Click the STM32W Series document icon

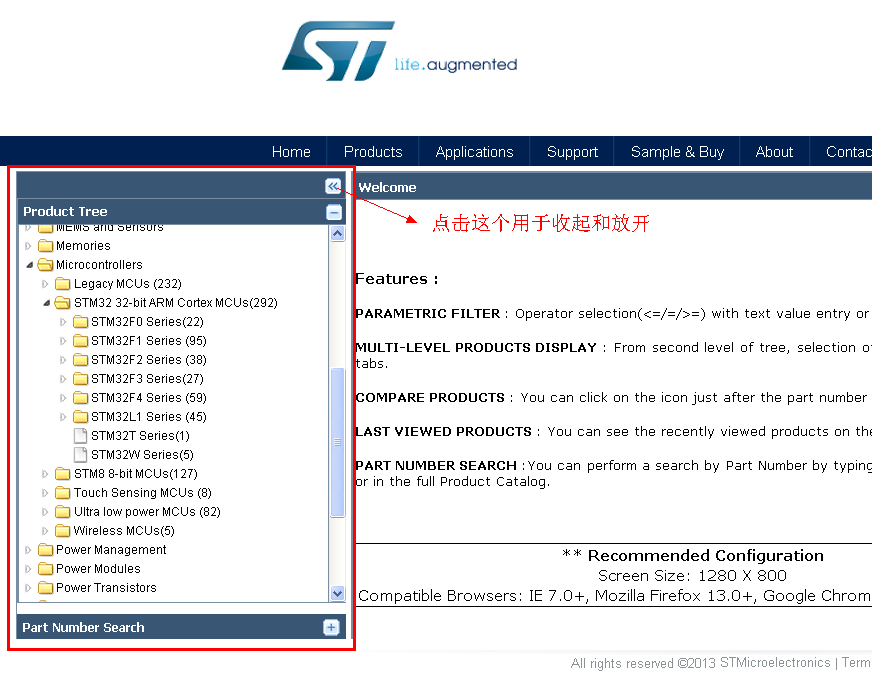[x=81, y=454]
